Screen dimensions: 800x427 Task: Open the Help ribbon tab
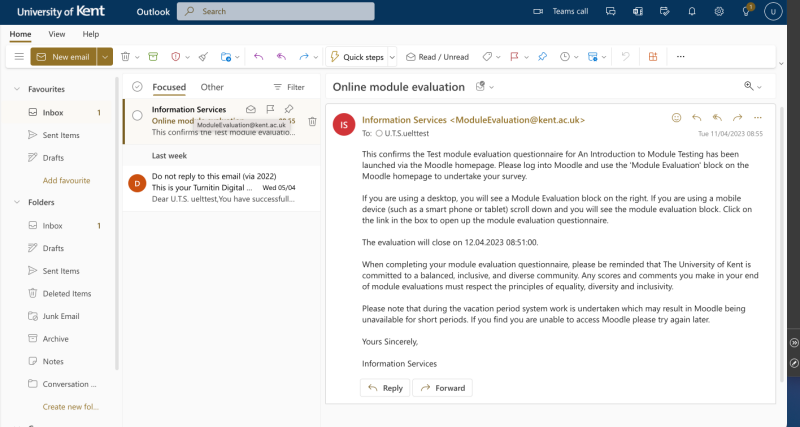click(91, 34)
